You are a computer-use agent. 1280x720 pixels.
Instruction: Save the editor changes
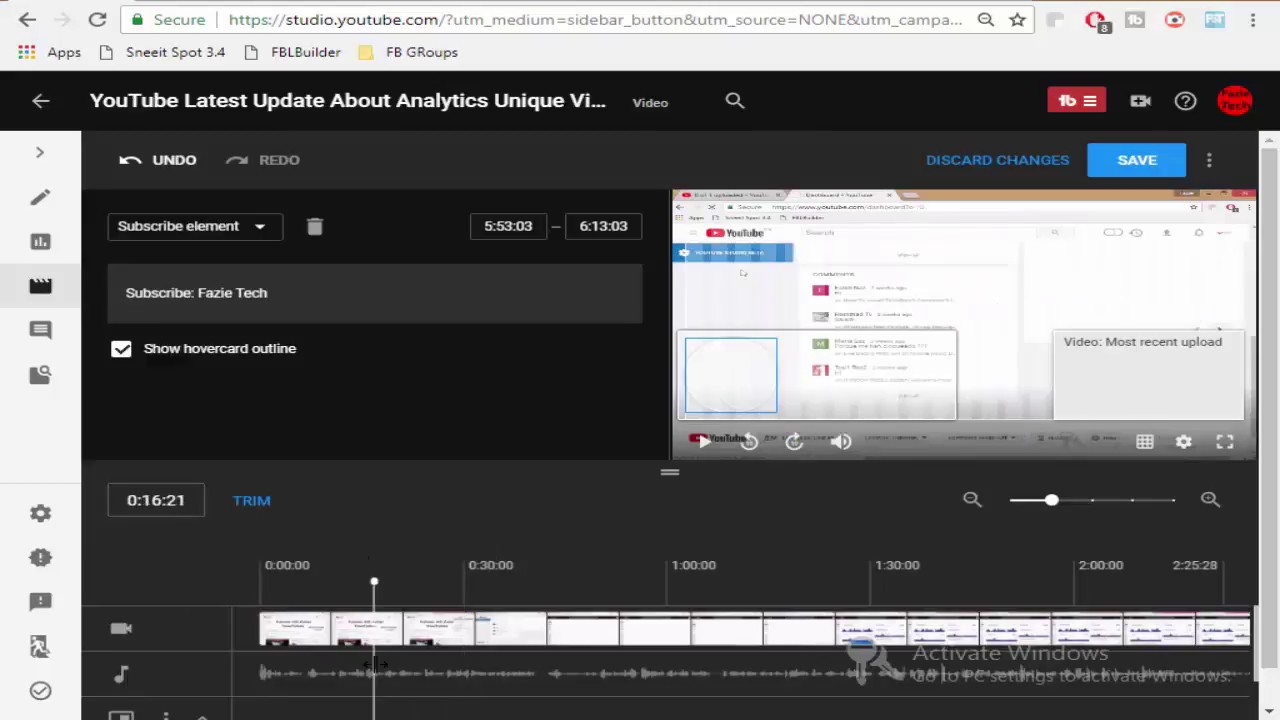click(1136, 160)
